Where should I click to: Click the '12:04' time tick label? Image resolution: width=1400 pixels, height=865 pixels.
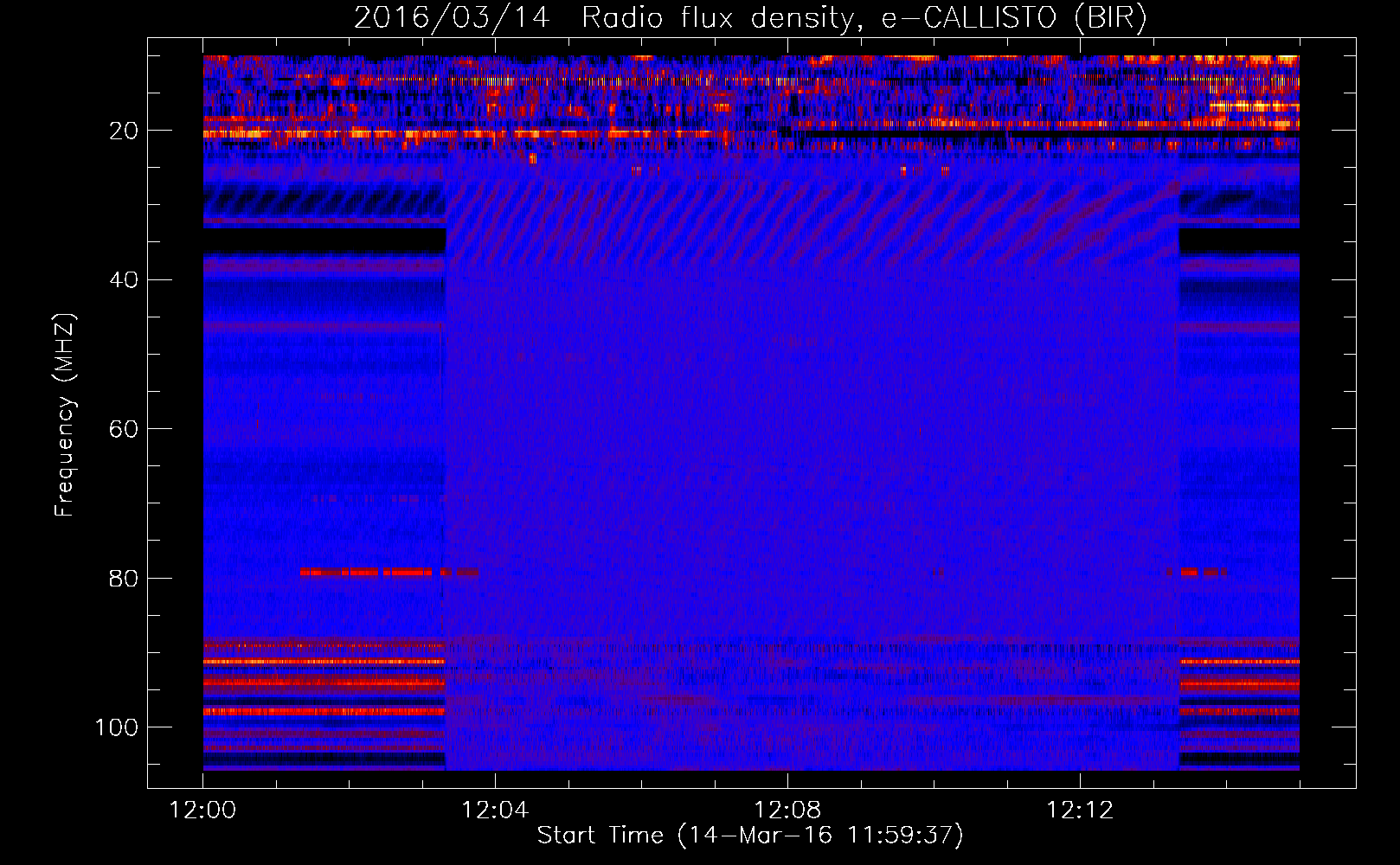[x=495, y=811]
